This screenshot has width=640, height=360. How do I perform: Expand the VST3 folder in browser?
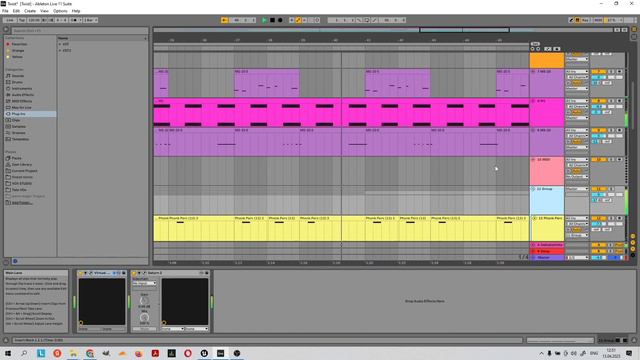pos(60,50)
